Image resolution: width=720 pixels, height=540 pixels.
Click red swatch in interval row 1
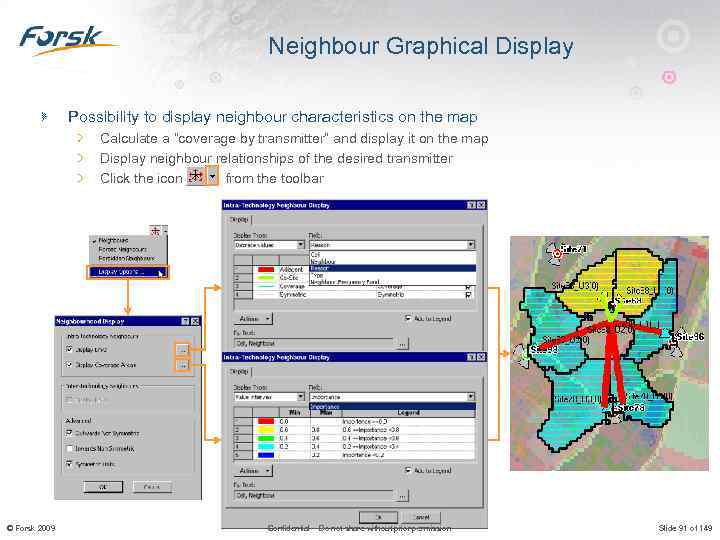[266, 421]
